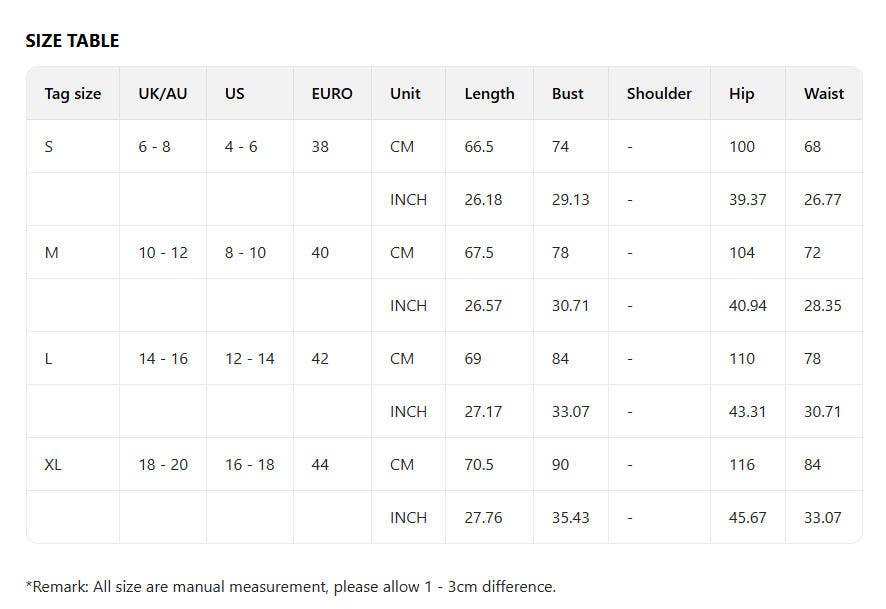
Task: Select the 45.67 hip inch value
Action: pyautogui.click(x=748, y=518)
